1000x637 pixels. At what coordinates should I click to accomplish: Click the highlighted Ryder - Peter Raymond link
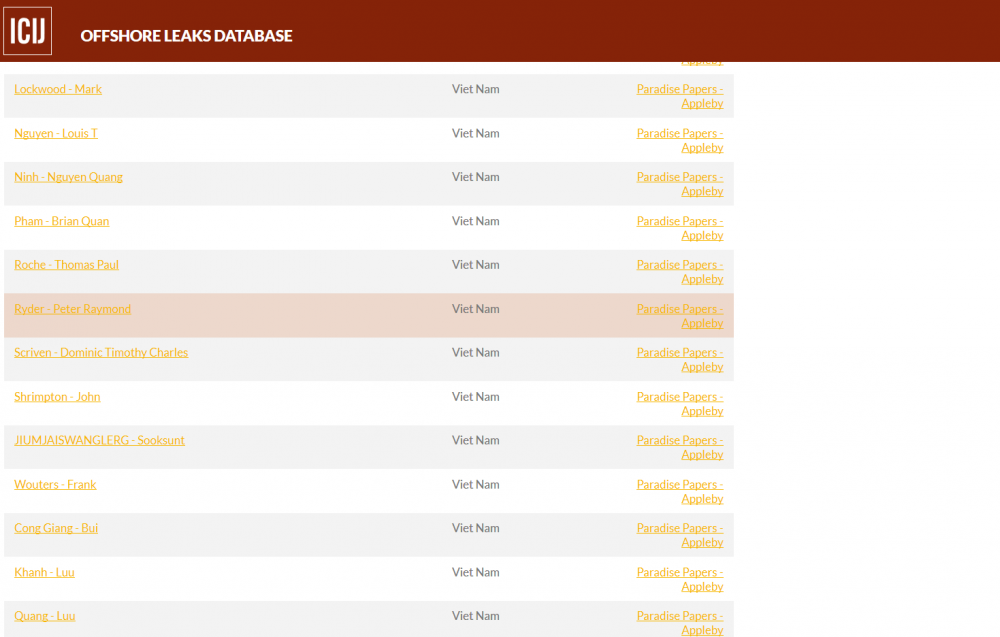(72, 309)
